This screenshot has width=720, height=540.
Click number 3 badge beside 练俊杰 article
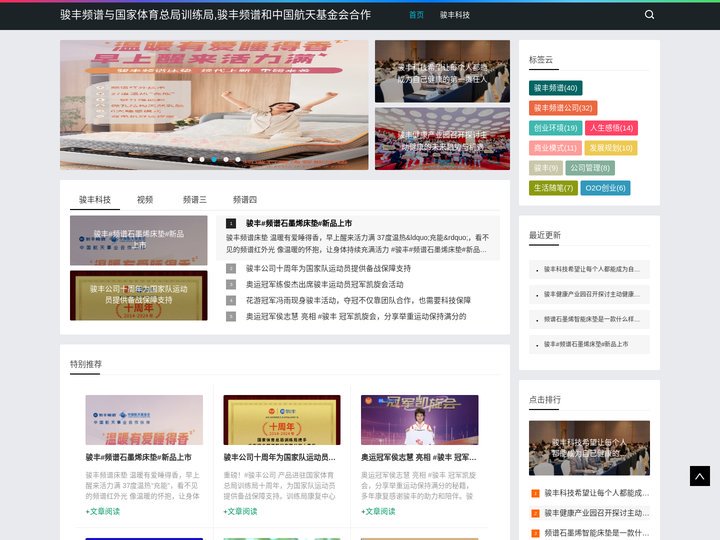tap(231, 284)
